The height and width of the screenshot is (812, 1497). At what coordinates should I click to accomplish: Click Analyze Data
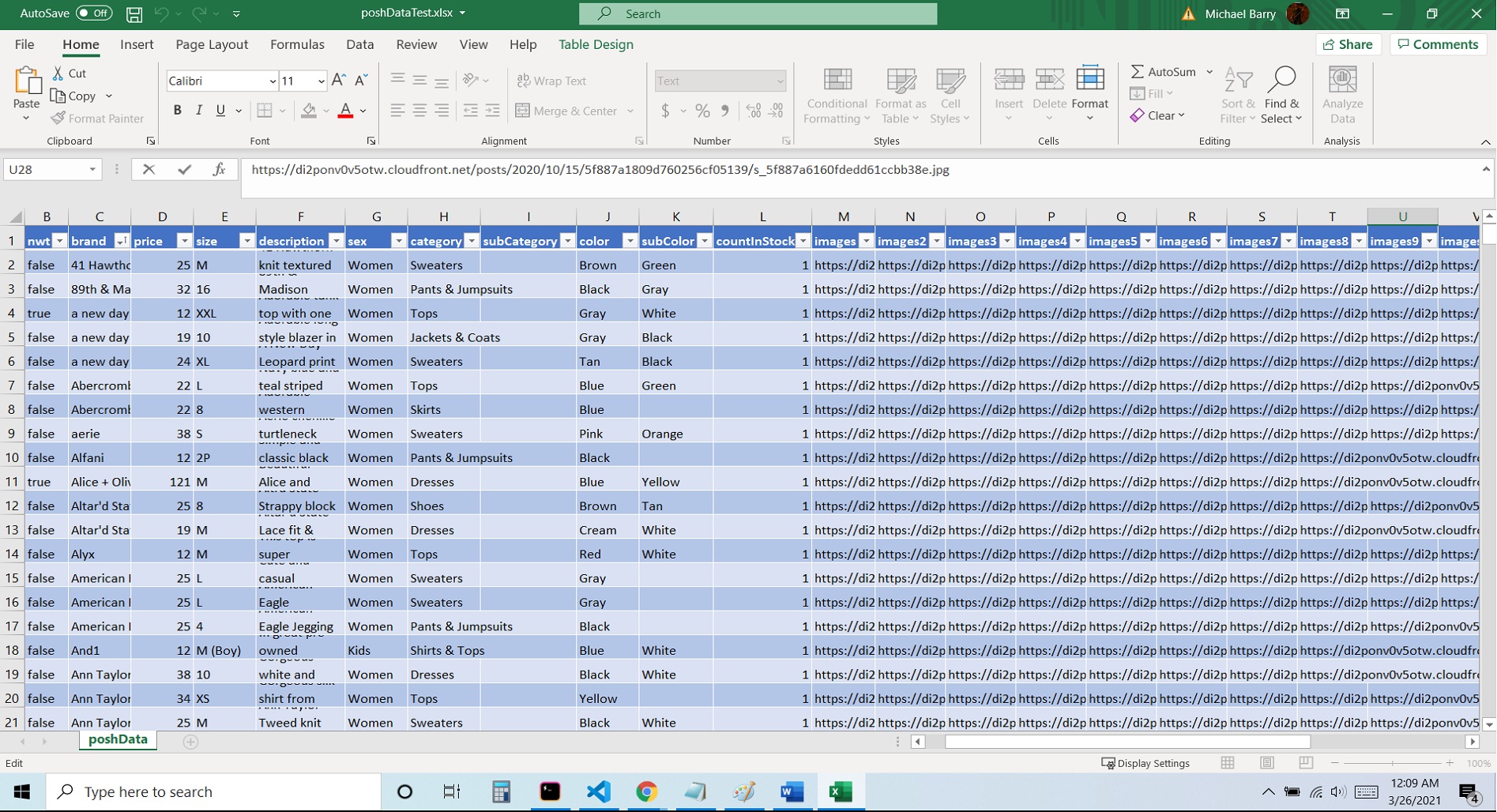click(1342, 95)
